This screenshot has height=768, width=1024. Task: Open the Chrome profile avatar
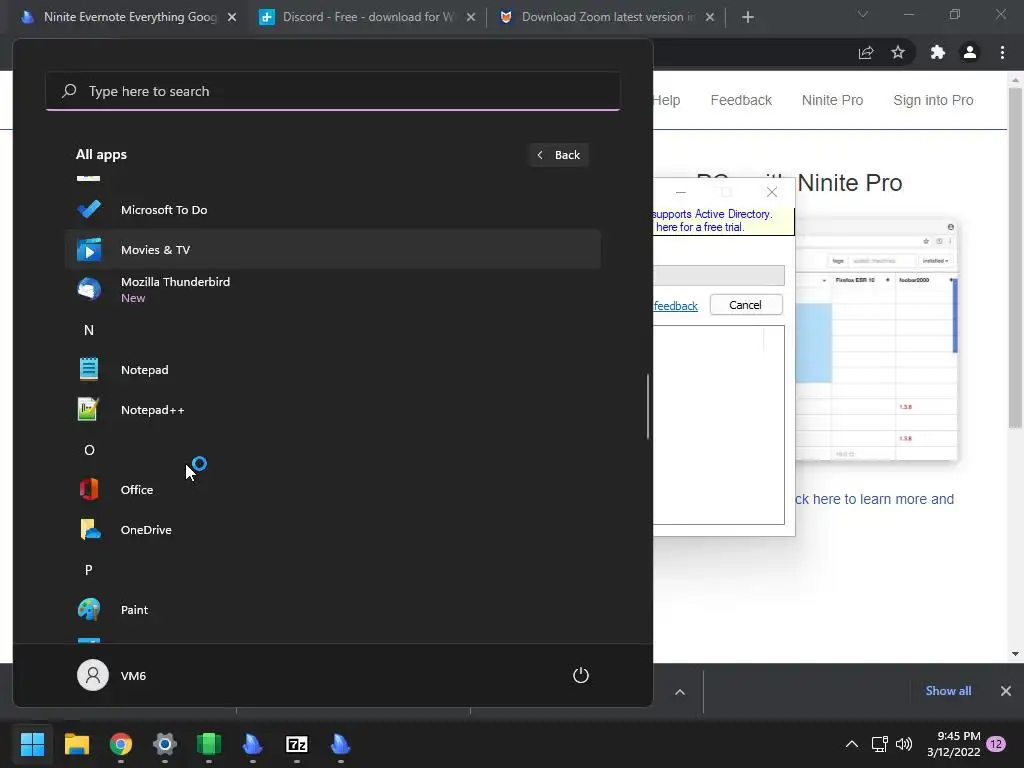coord(970,52)
